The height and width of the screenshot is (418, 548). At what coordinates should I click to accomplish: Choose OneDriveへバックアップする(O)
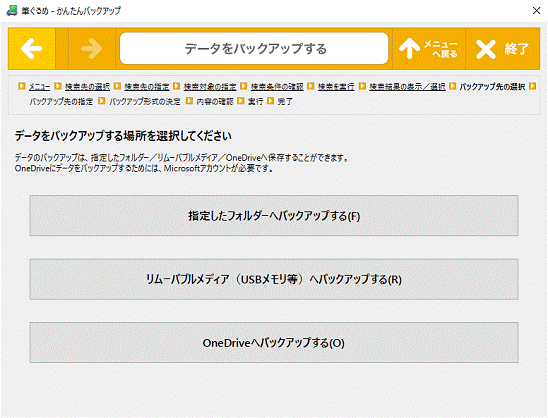274,343
